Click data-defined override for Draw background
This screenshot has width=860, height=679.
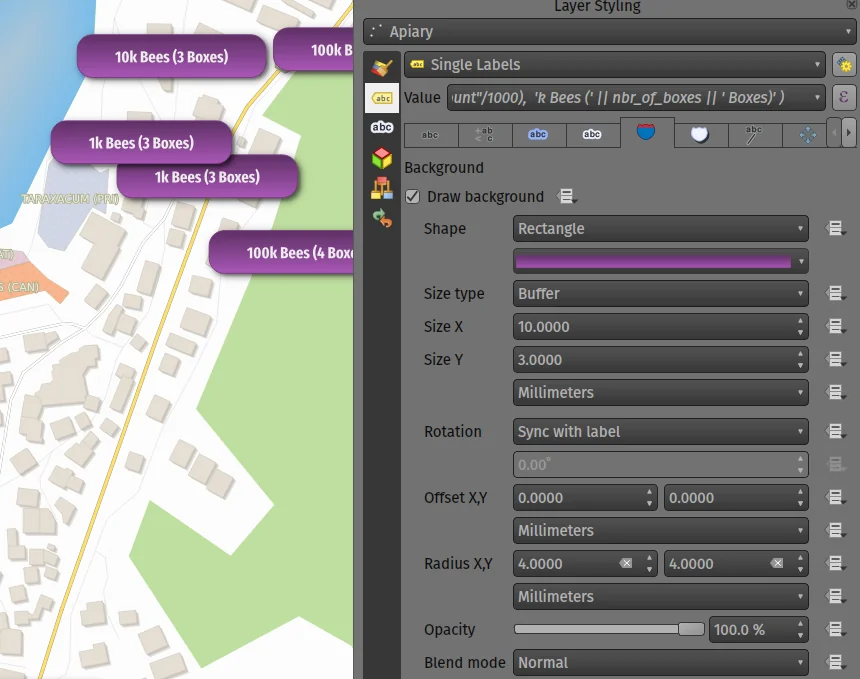pyautogui.click(x=568, y=197)
